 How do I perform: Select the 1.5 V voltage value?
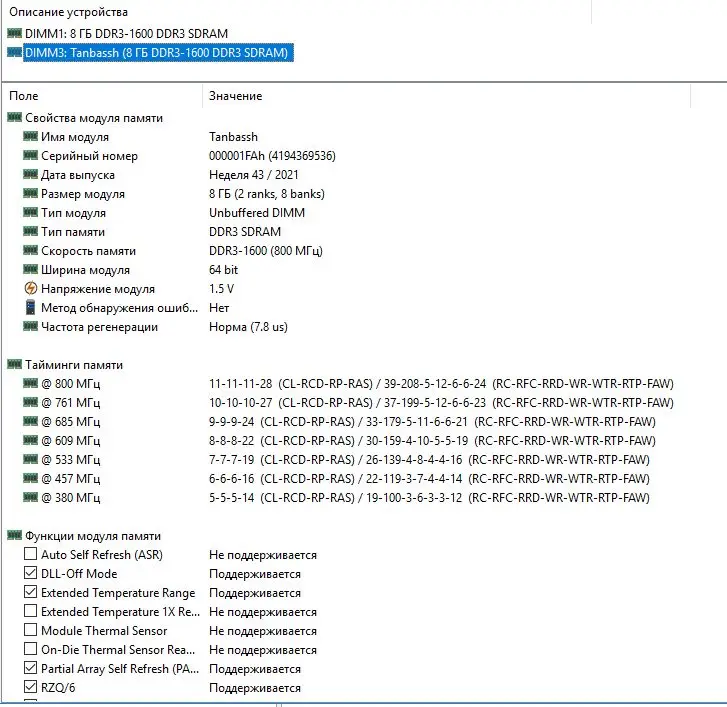[221, 289]
